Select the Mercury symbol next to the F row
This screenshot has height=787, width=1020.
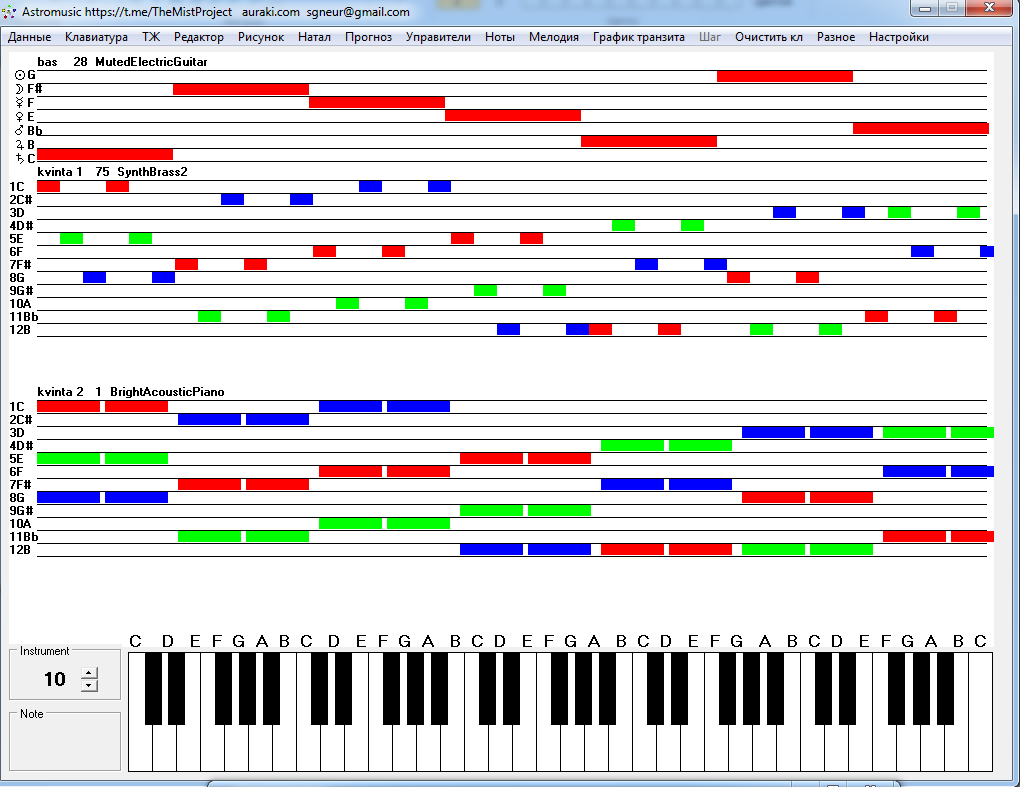(x=19, y=103)
